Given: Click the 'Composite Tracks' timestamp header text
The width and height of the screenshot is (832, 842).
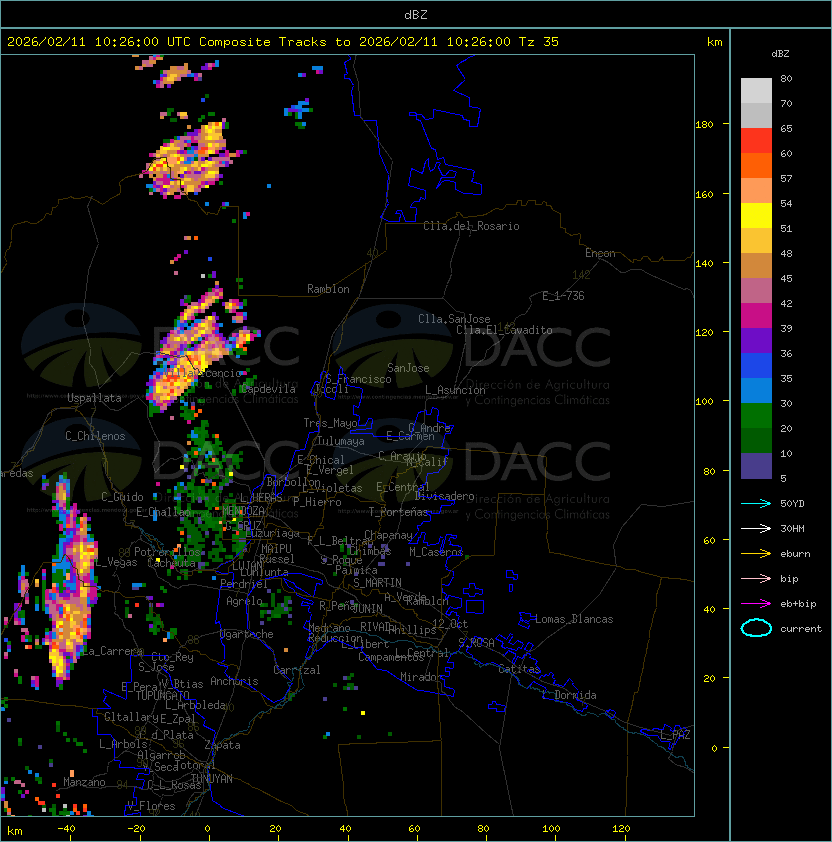Looking at the screenshot, I should tap(283, 42).
